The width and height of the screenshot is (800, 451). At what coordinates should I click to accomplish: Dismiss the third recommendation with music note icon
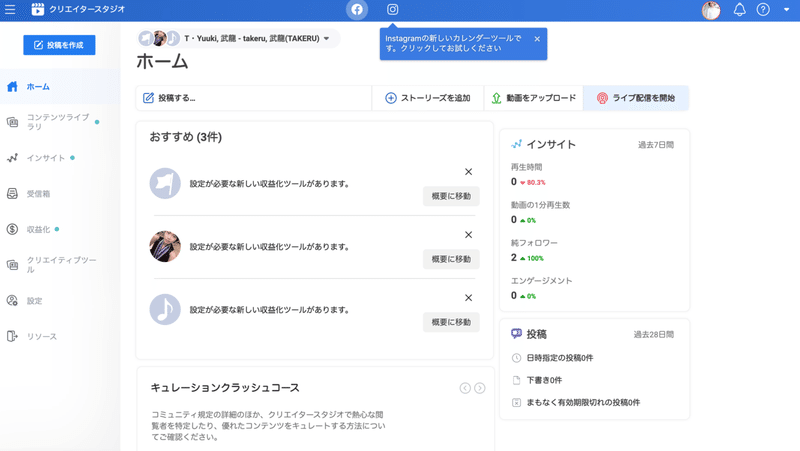click(x=468, y=298)
